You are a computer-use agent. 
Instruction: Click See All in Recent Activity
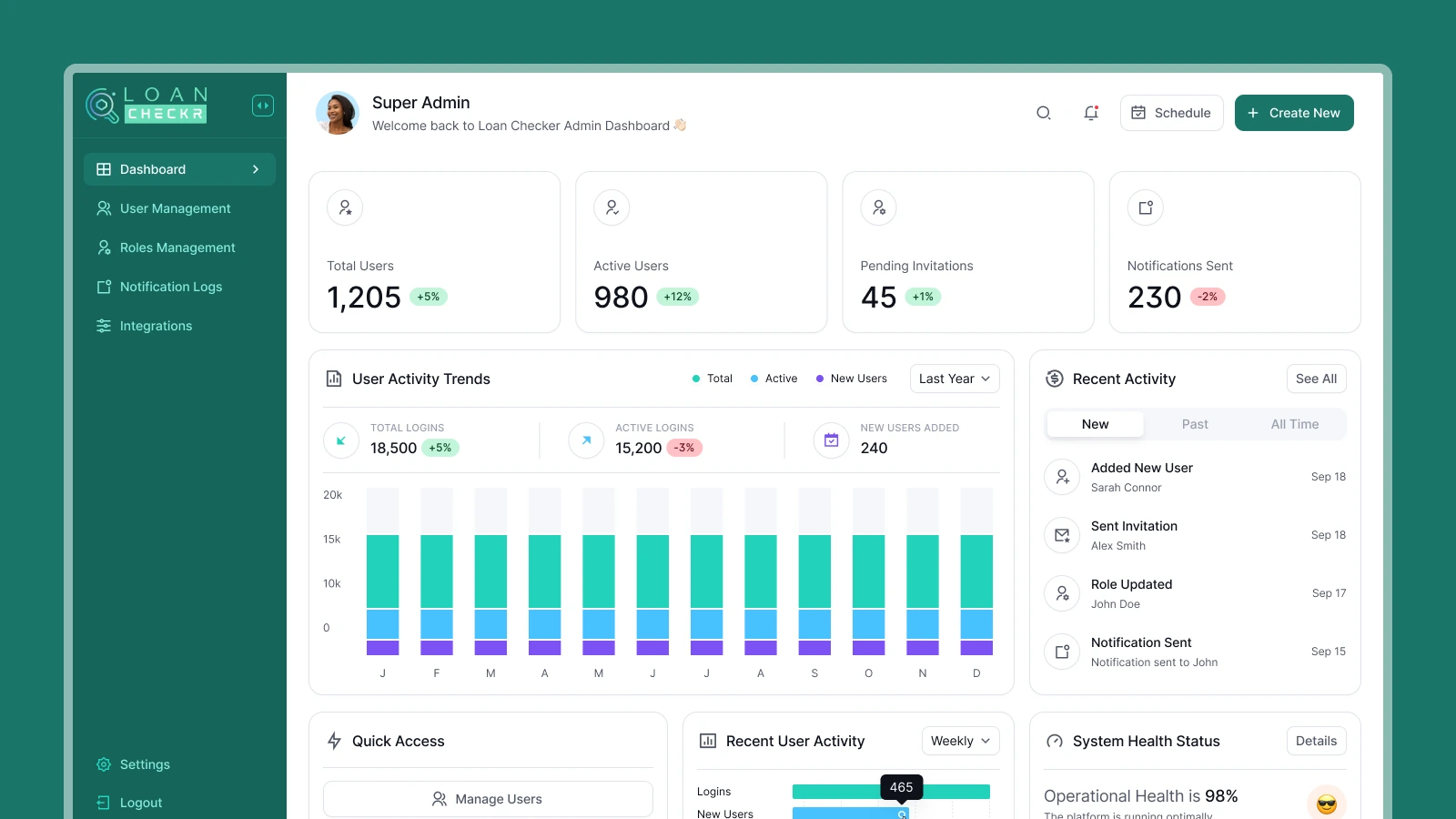point(1316,379)
